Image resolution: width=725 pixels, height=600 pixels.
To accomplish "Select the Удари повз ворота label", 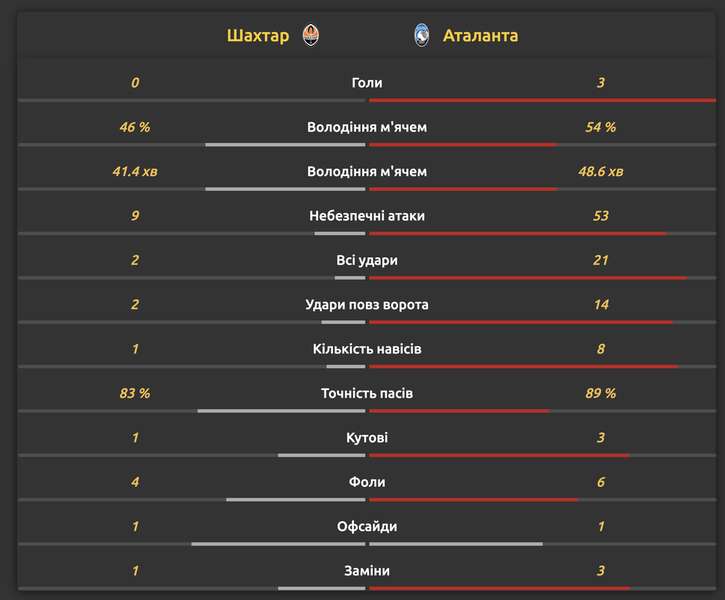I will [x=367, y=305].
